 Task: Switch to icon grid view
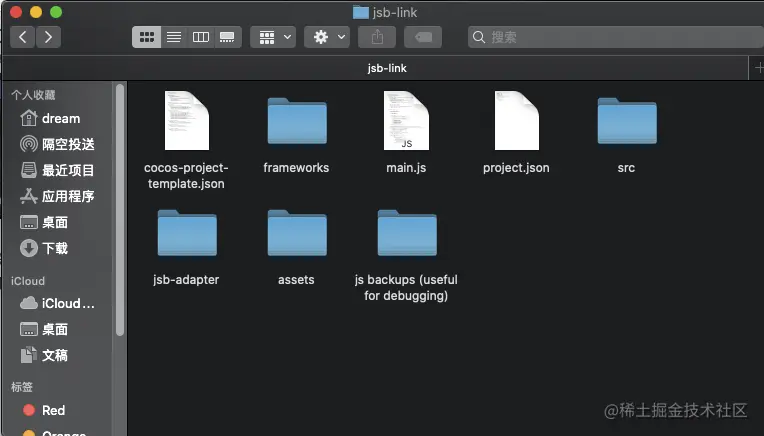coord(147,37)
